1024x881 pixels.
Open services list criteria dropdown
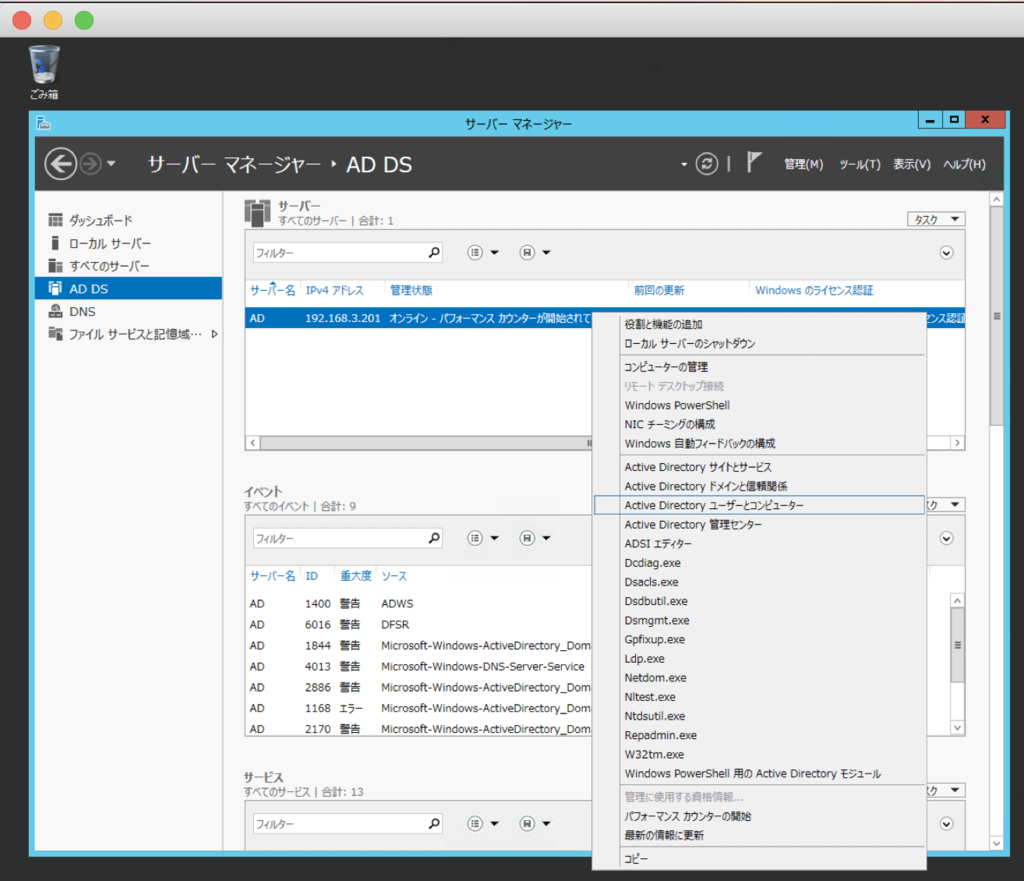(x=483, y=824)
